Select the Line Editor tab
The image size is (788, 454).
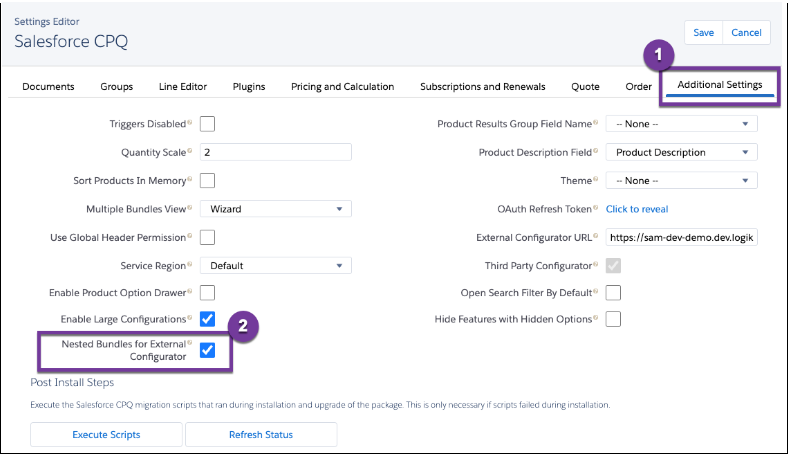tap(183, 86)
